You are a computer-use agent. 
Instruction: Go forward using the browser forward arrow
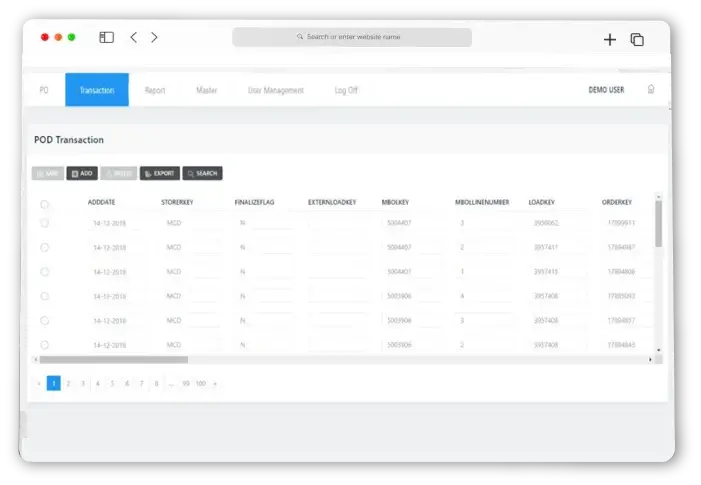tap(154, 38)
